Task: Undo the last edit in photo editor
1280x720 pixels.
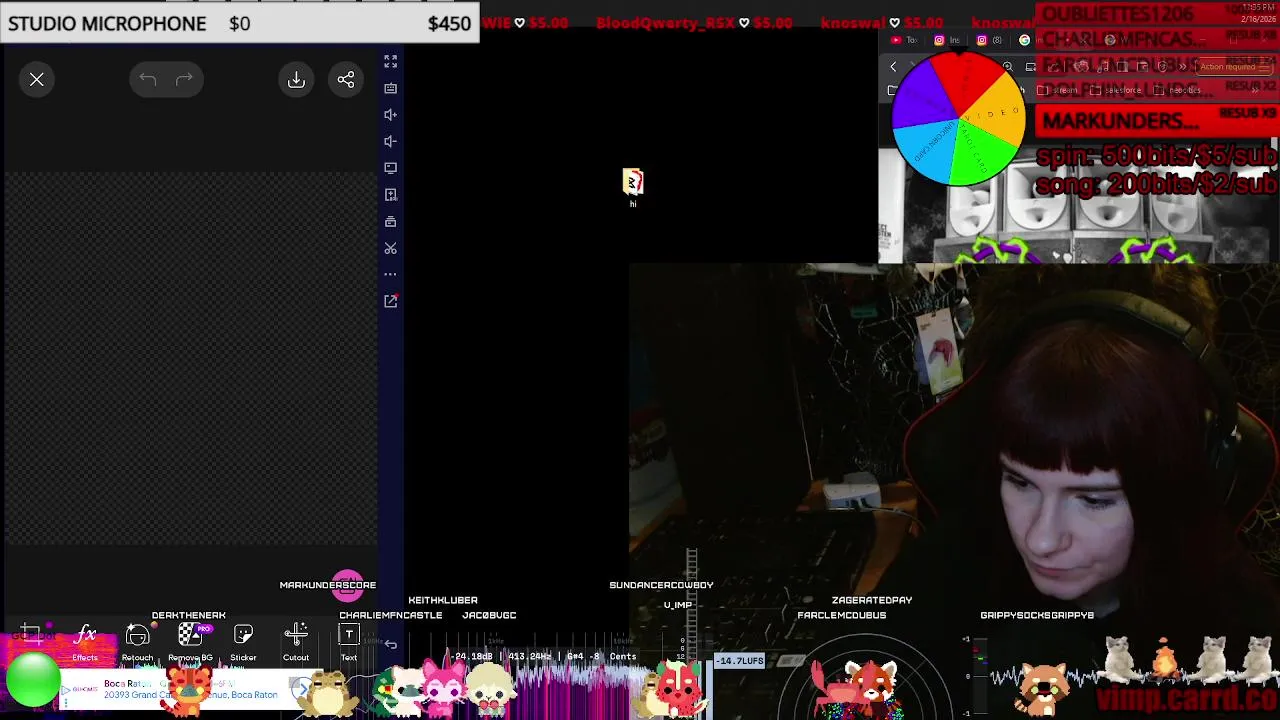Action: pos(148,80)
